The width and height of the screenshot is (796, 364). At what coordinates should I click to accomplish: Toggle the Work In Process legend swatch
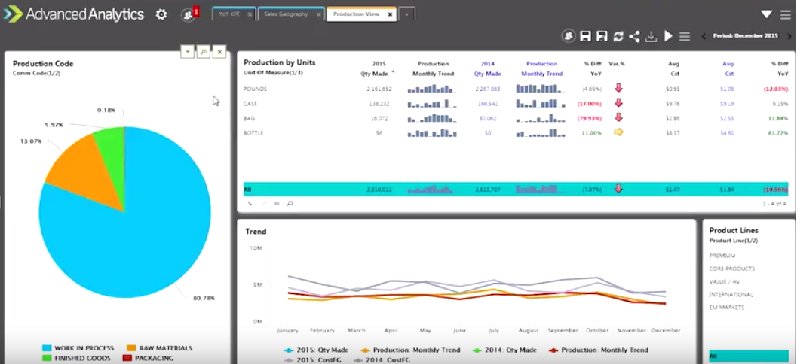click(x=46, y=348)
